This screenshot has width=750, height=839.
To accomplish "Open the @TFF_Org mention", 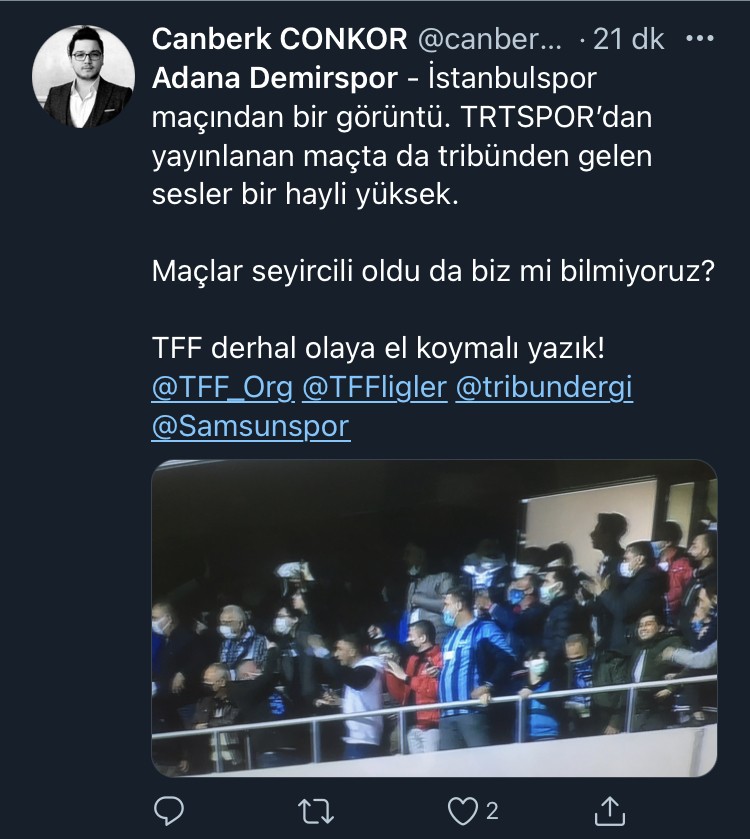I will (x=223, y=388).
